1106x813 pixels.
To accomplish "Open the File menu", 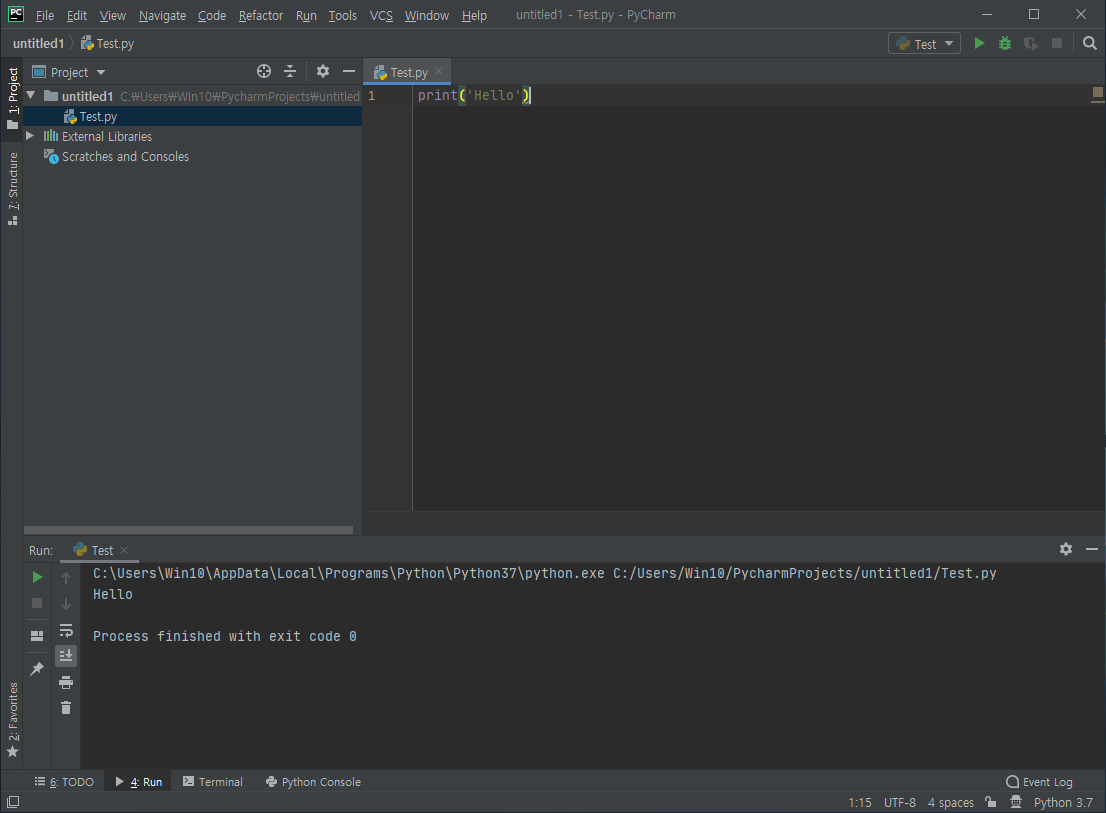I will 44,15.
